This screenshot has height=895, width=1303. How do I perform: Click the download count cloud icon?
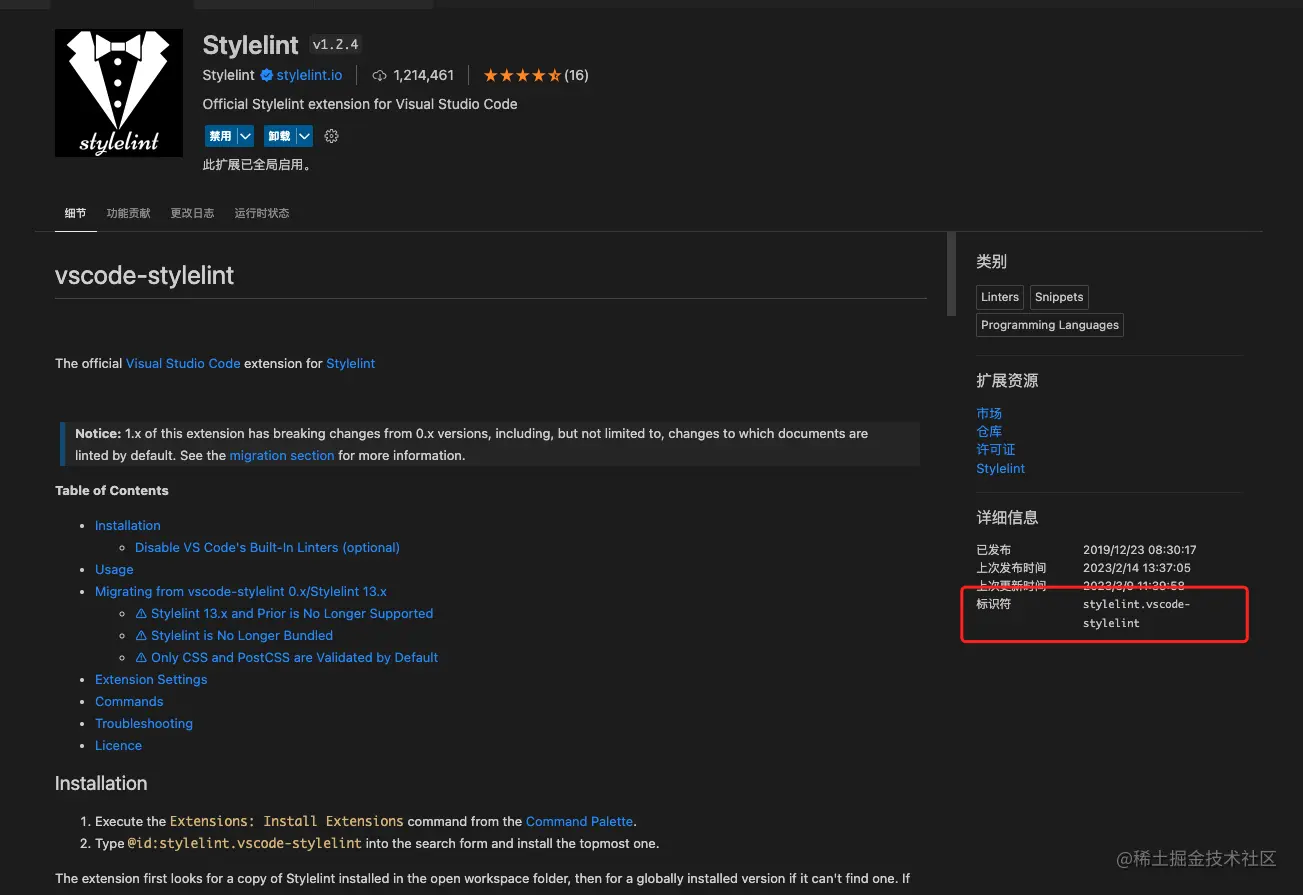379,75
